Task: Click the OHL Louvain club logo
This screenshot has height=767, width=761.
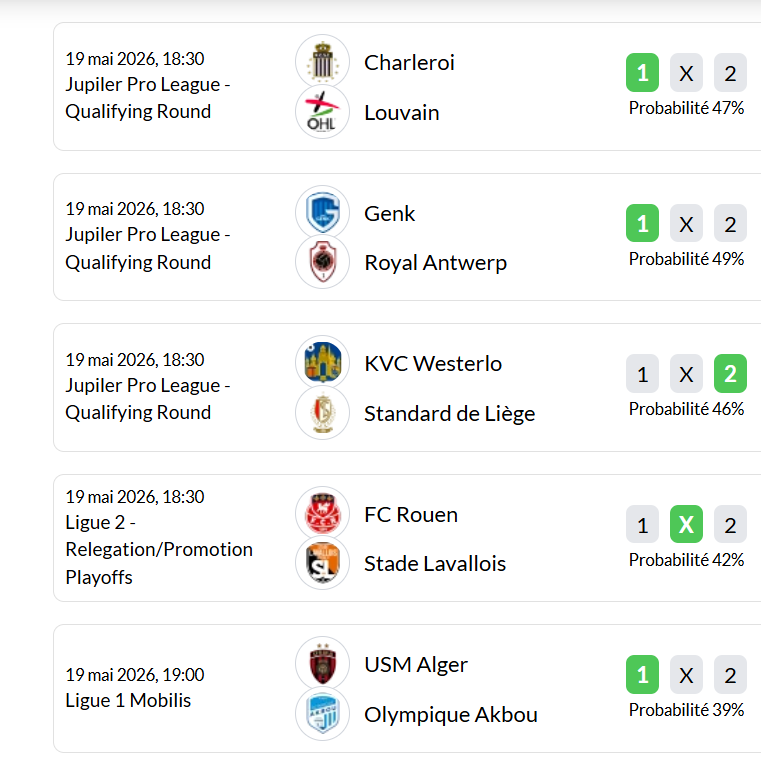Action: tap(322, 112)
